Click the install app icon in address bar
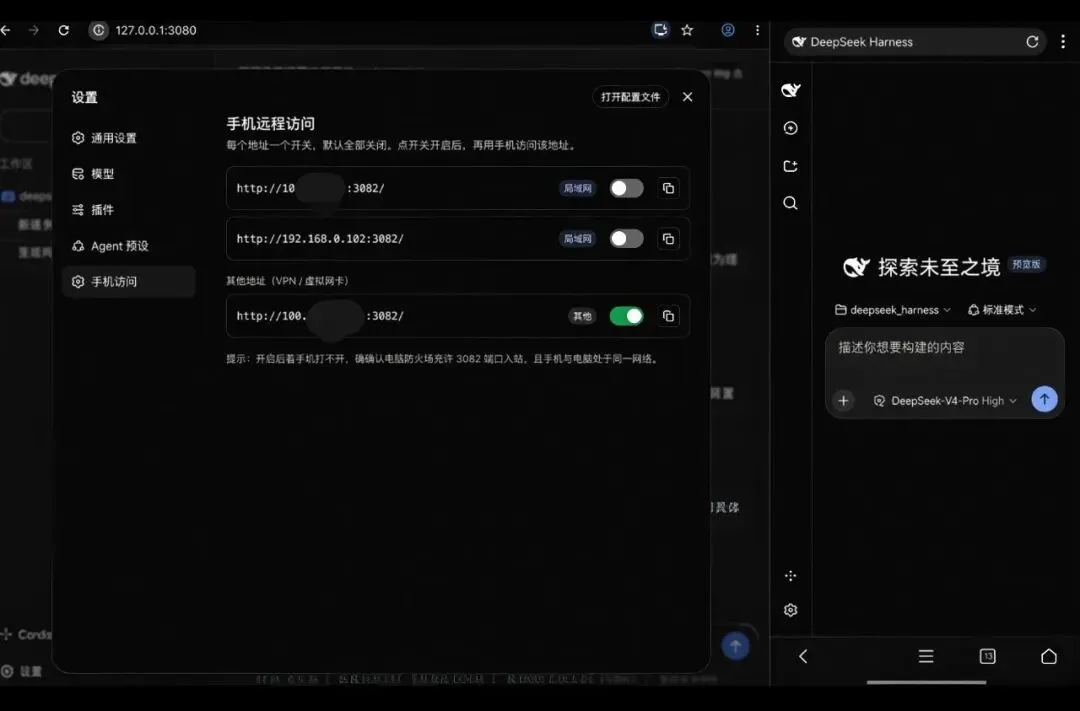1080x711 pixels. tap(660, 30)
